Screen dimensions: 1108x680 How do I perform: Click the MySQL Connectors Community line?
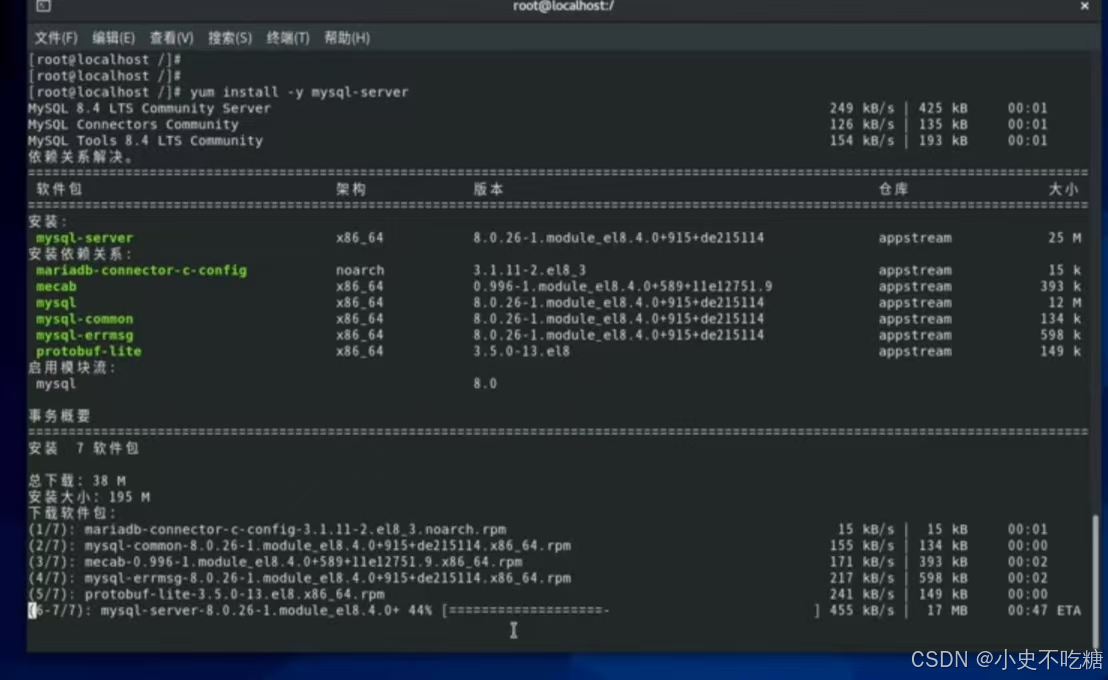(x=133, y=124)
